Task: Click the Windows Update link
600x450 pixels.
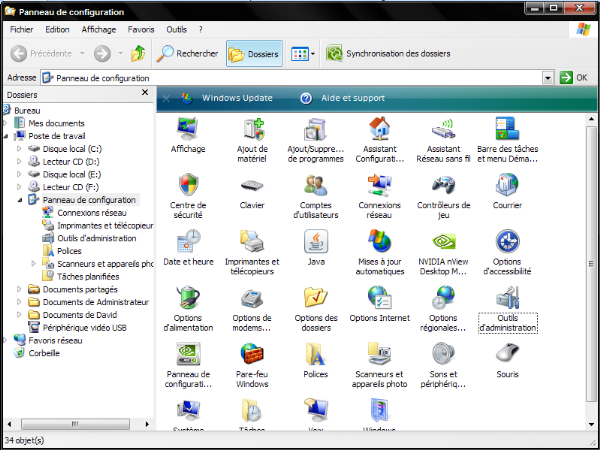Action: pyautogui.click(x=236, y=98)
